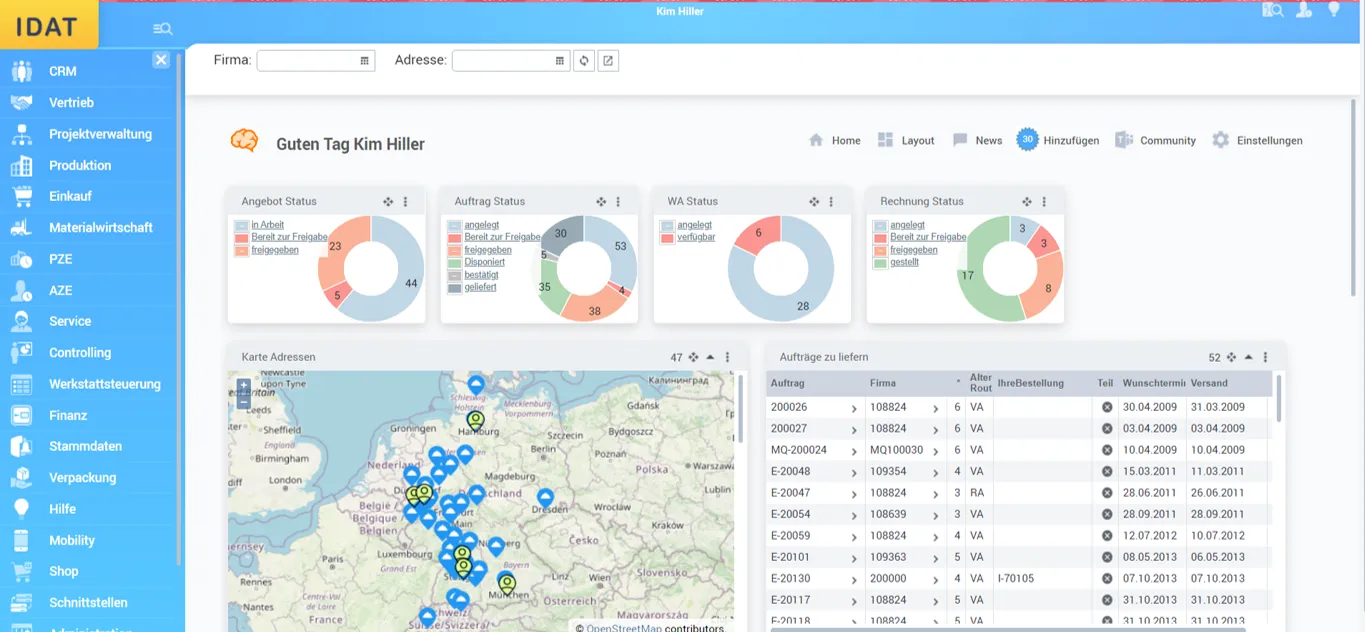This screenshot has height=632, width=1365.
Task: Click the refresh icon next to Adresse field
Action: (585, 61)
